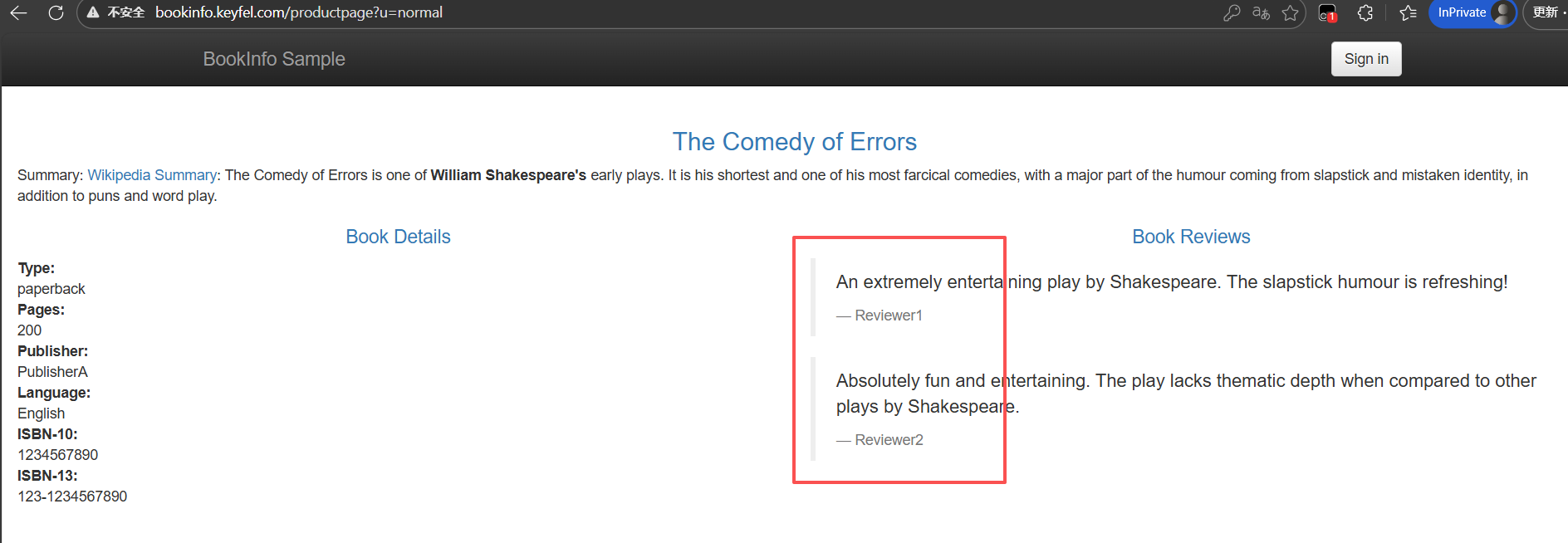Open saved passwords via the key icon
Viewport: 1568px width, 543px height.
[1232, 12]
